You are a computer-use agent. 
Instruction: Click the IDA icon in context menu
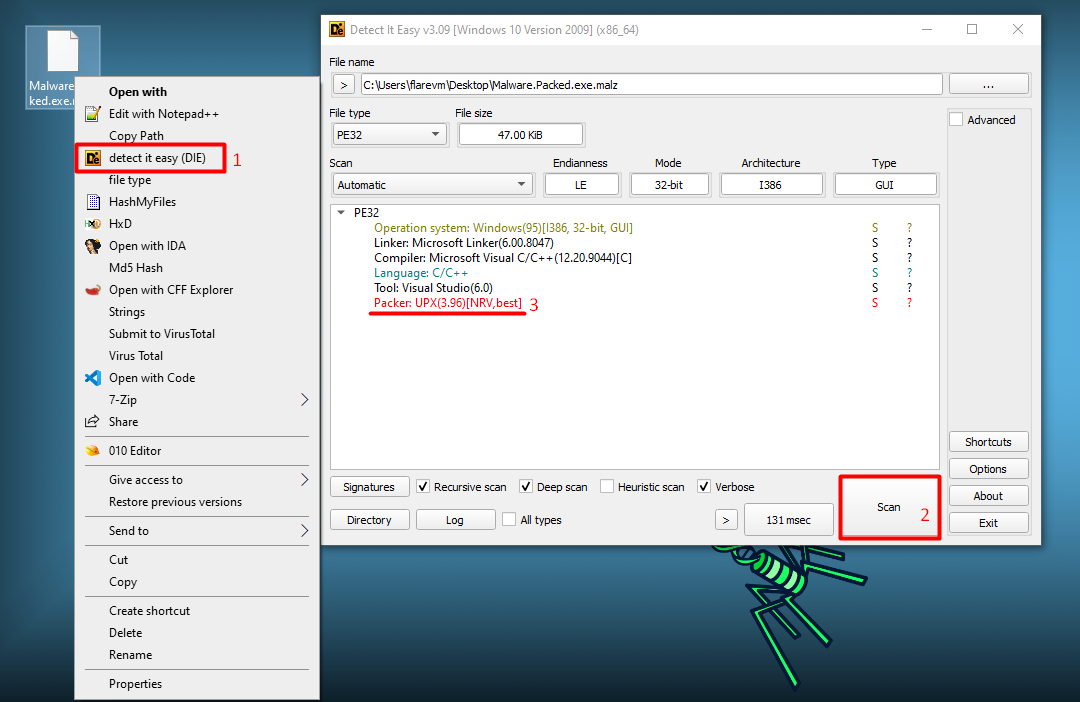93,246
